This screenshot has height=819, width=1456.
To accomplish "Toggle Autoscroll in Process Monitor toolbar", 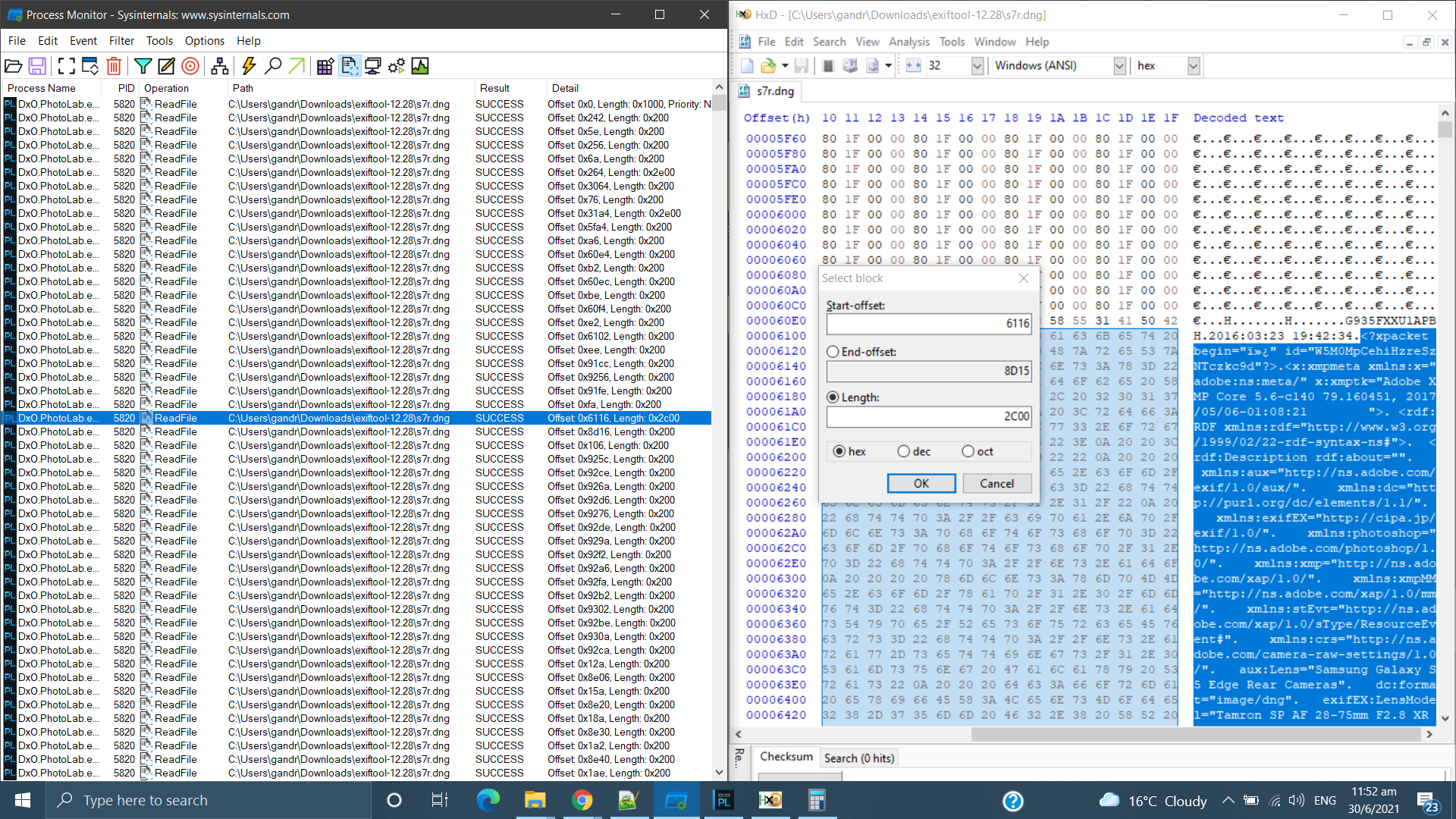I will coord(90,66).
